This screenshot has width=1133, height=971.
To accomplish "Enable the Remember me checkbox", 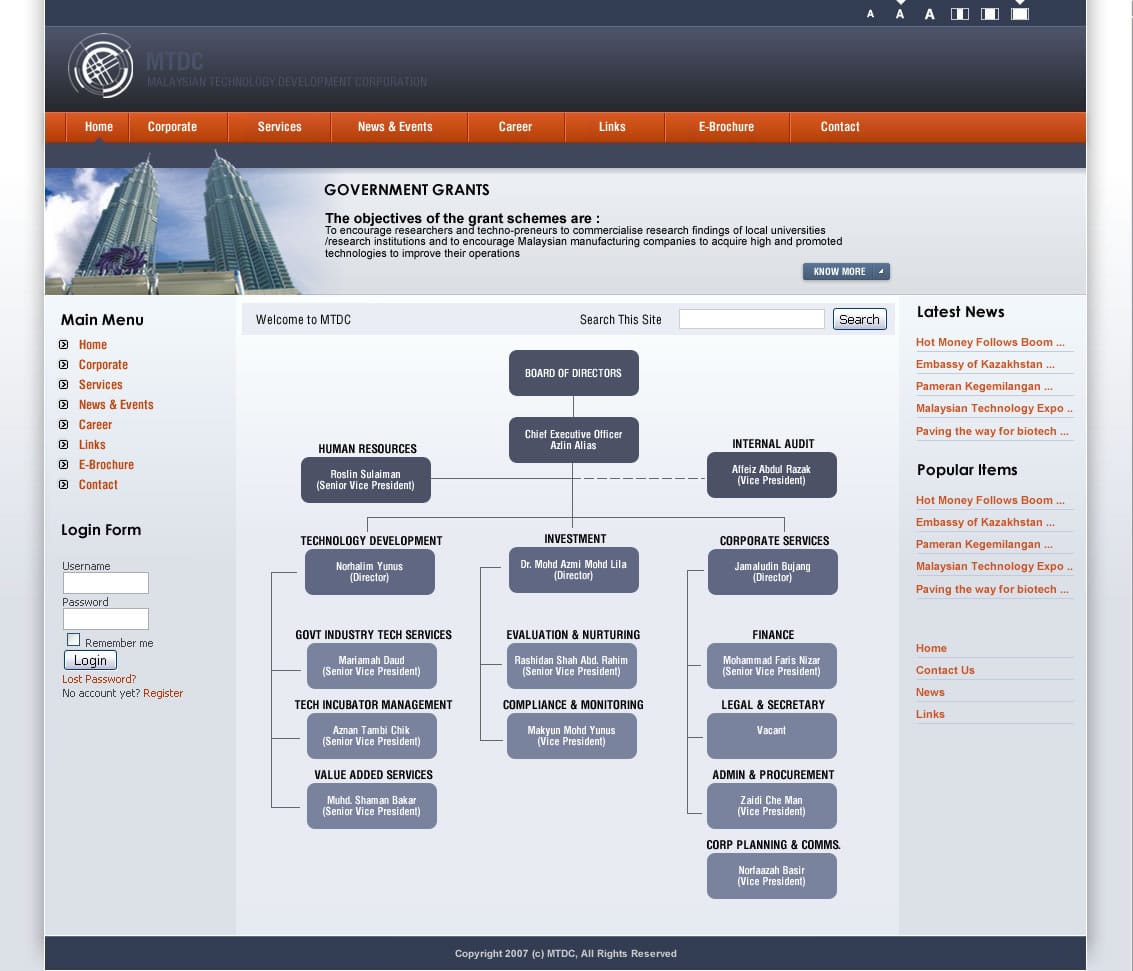I will [73, 639].
